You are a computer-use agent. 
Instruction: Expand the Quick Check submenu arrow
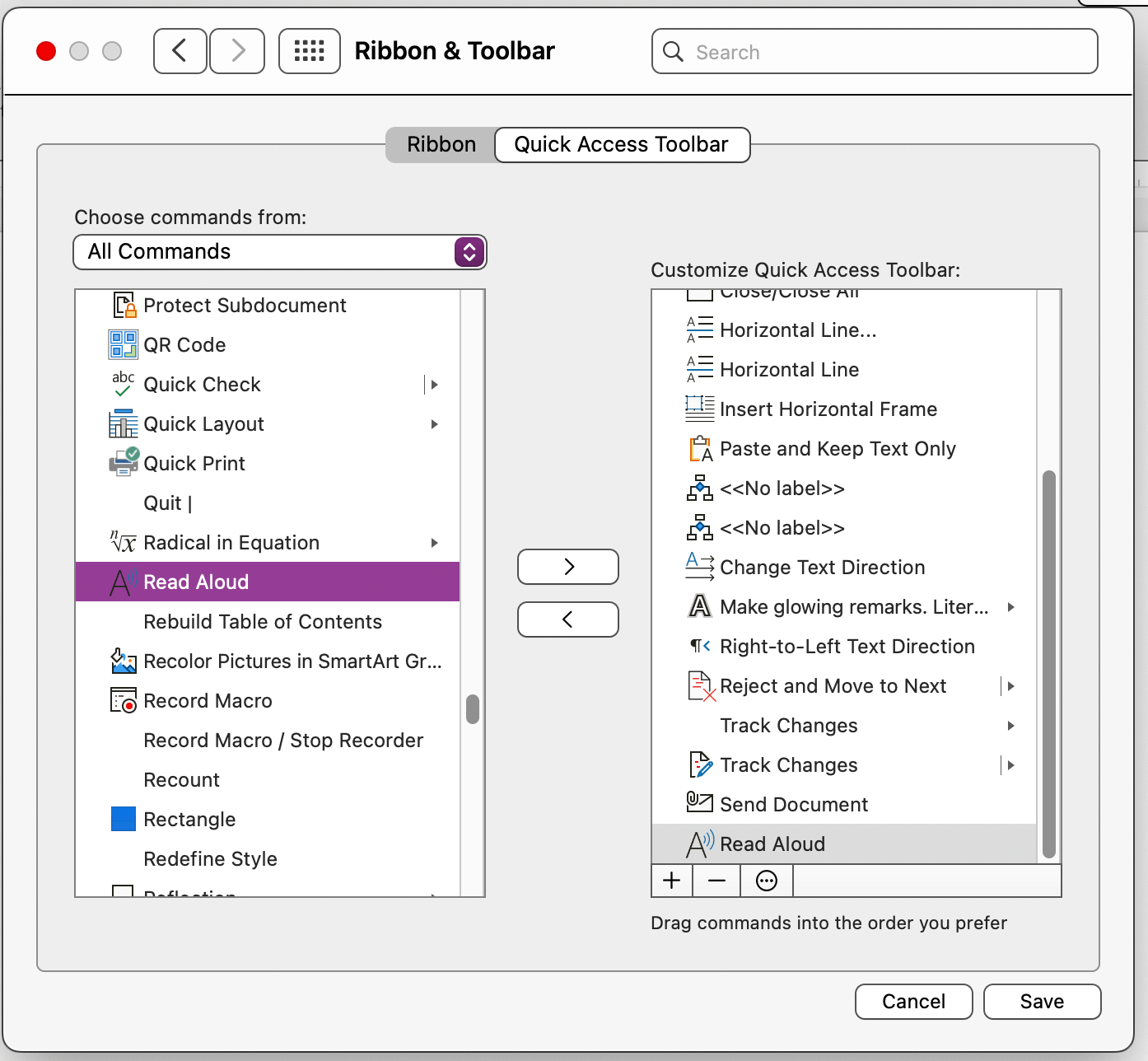pyautogui.click(x=434, y=385)
